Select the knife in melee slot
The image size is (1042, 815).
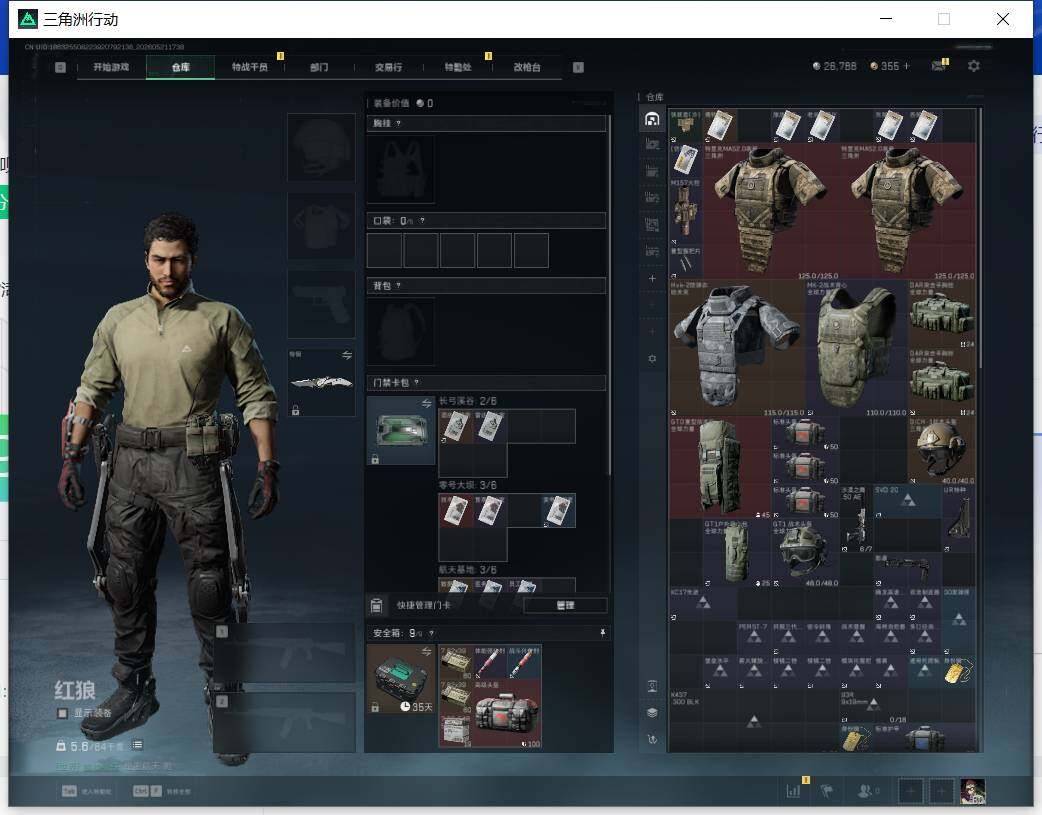321,382
